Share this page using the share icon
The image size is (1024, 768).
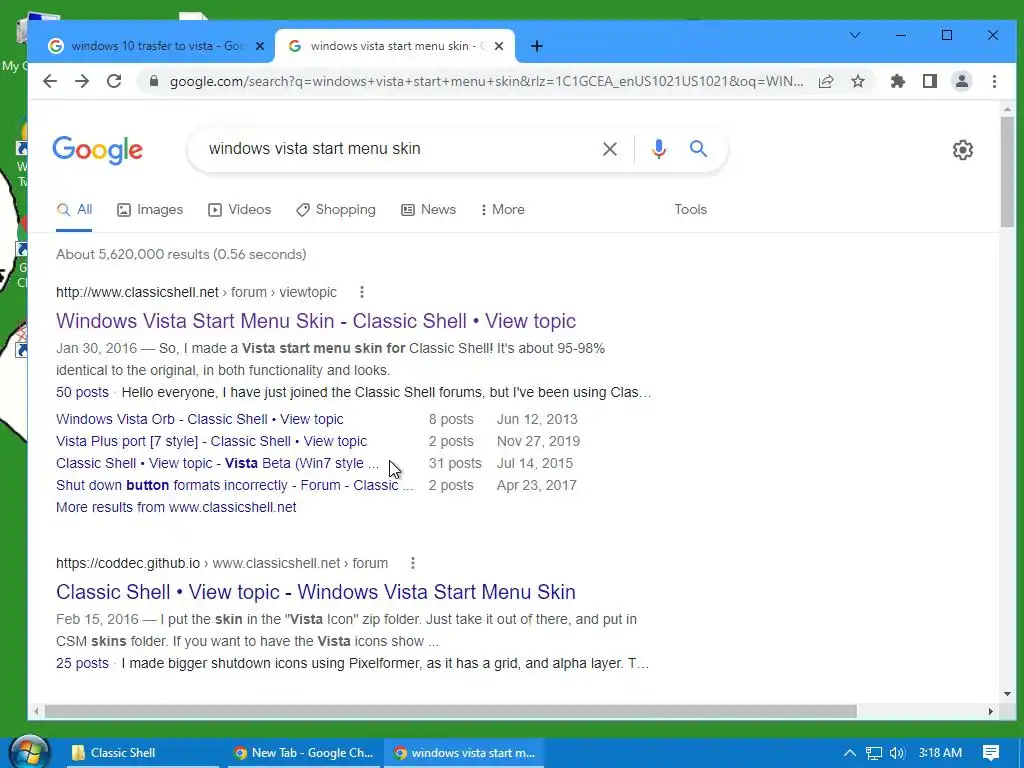pyautogui.click(x=826, y=81)
